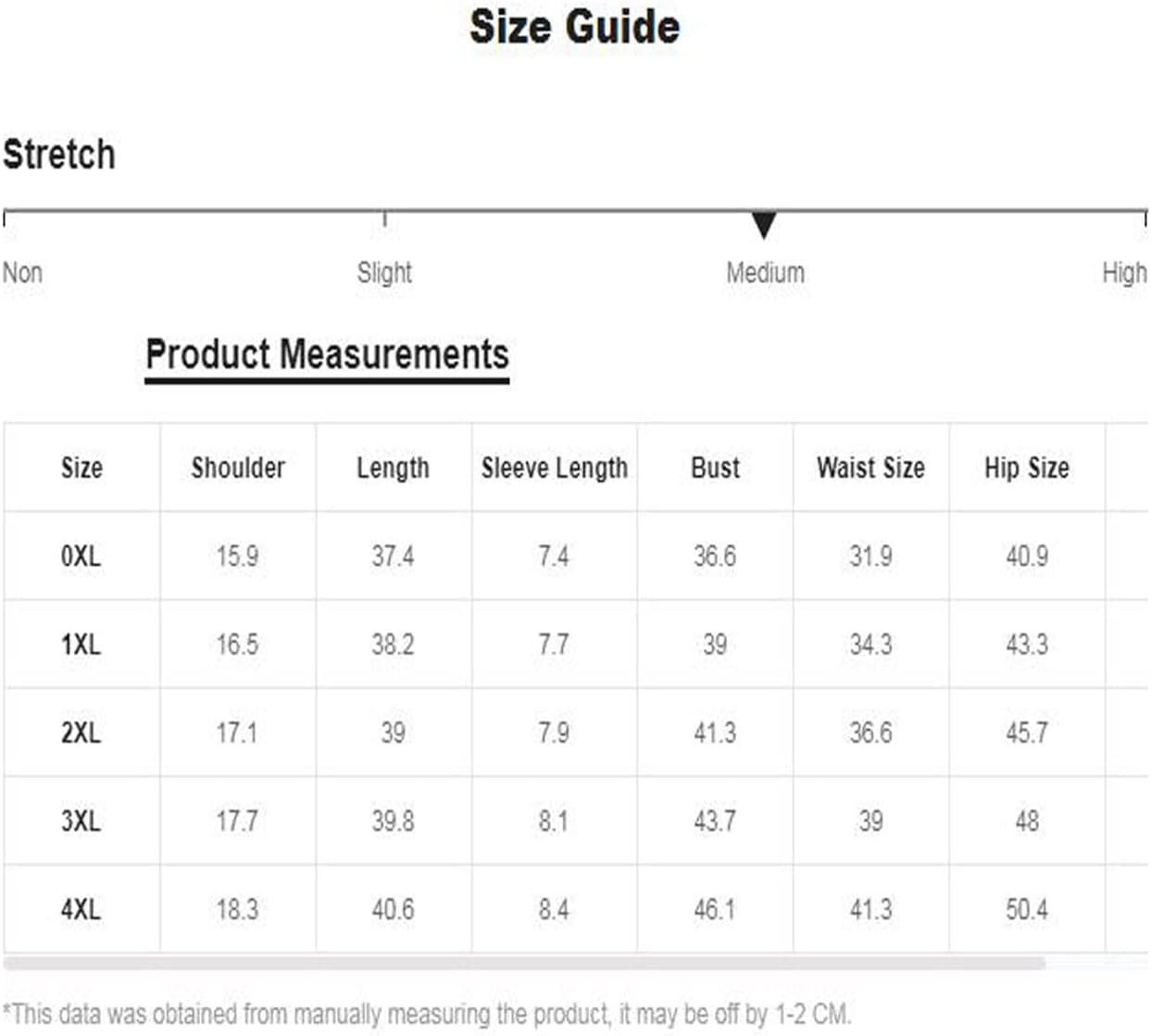Click the Size Guide title
The width and height of the screenshot is (1151, 1036).
click(574, 26)
